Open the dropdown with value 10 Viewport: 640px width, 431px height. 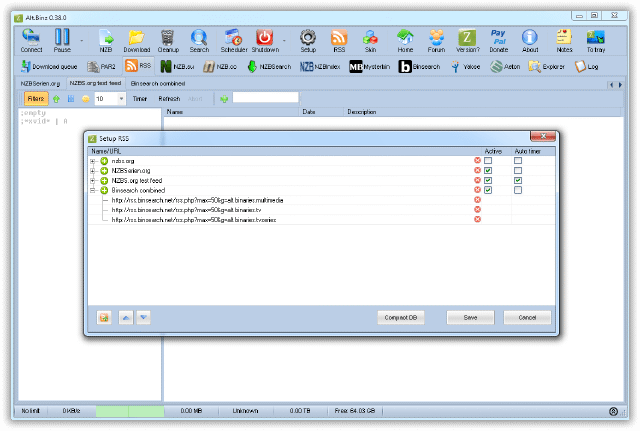121,99
